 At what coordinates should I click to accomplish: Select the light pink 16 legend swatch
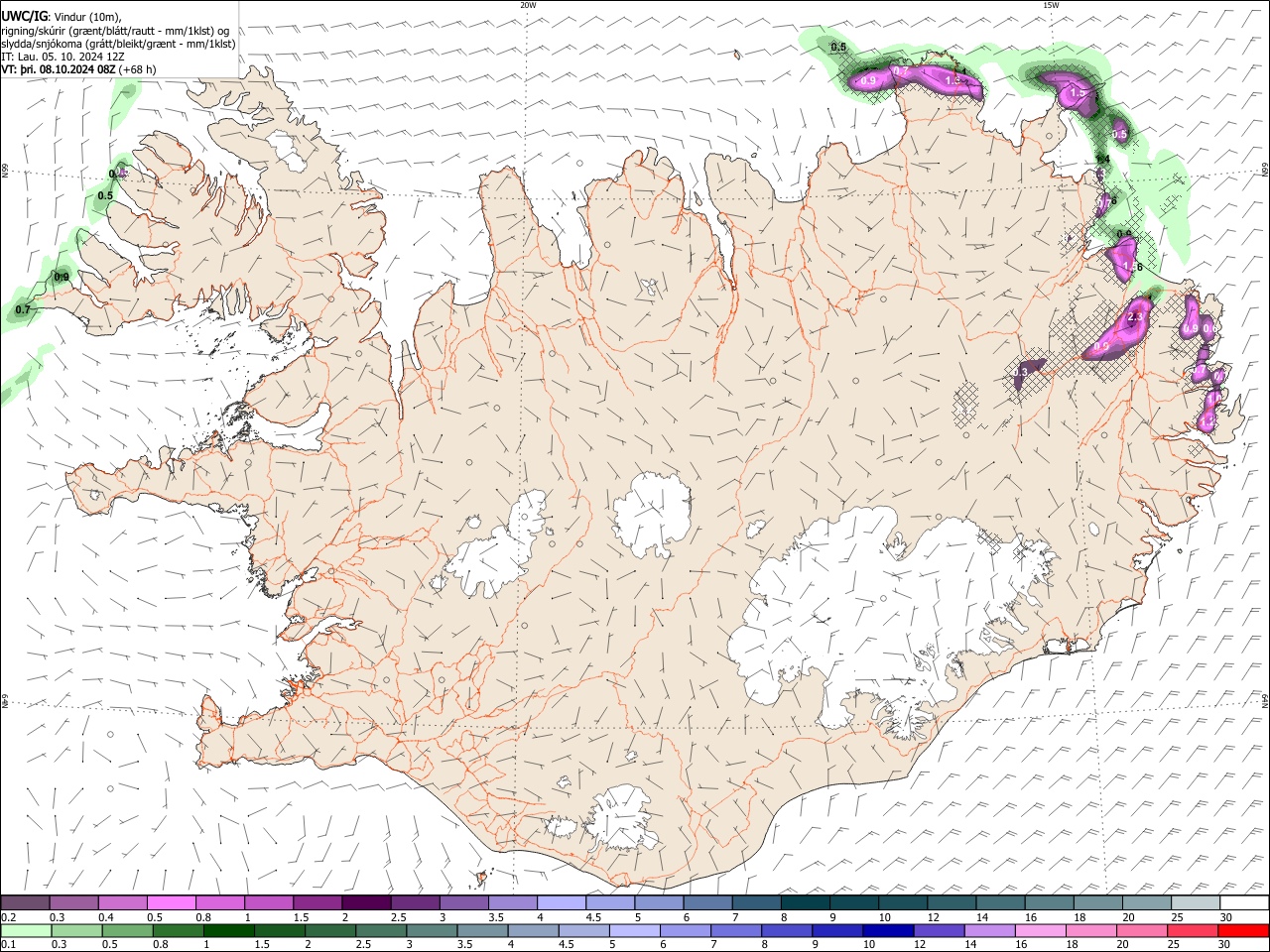(x=1040, y=931)
